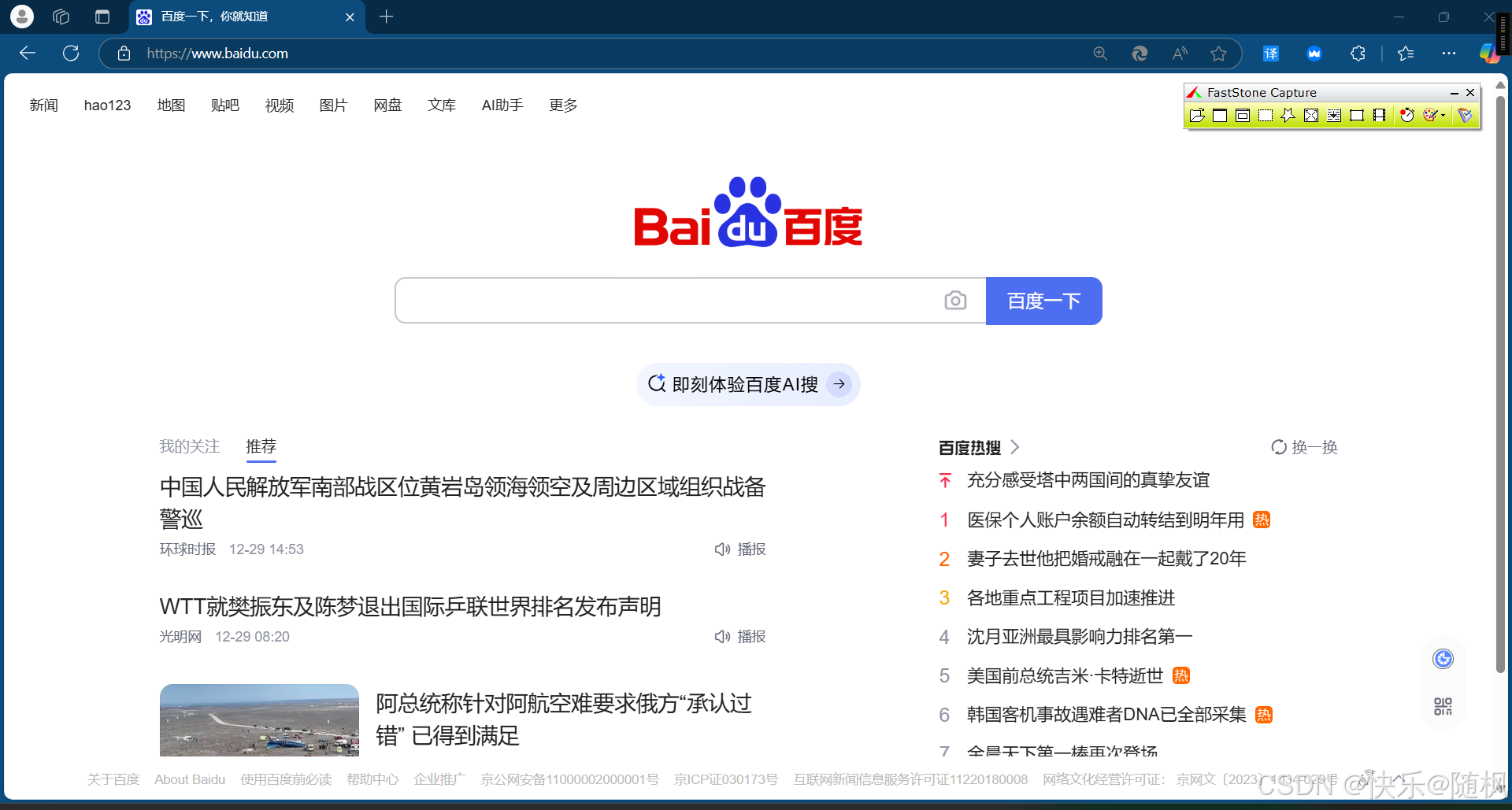Expand the FastStone output dropdown arrow

pyautogui.click(x=1443, y=116)
